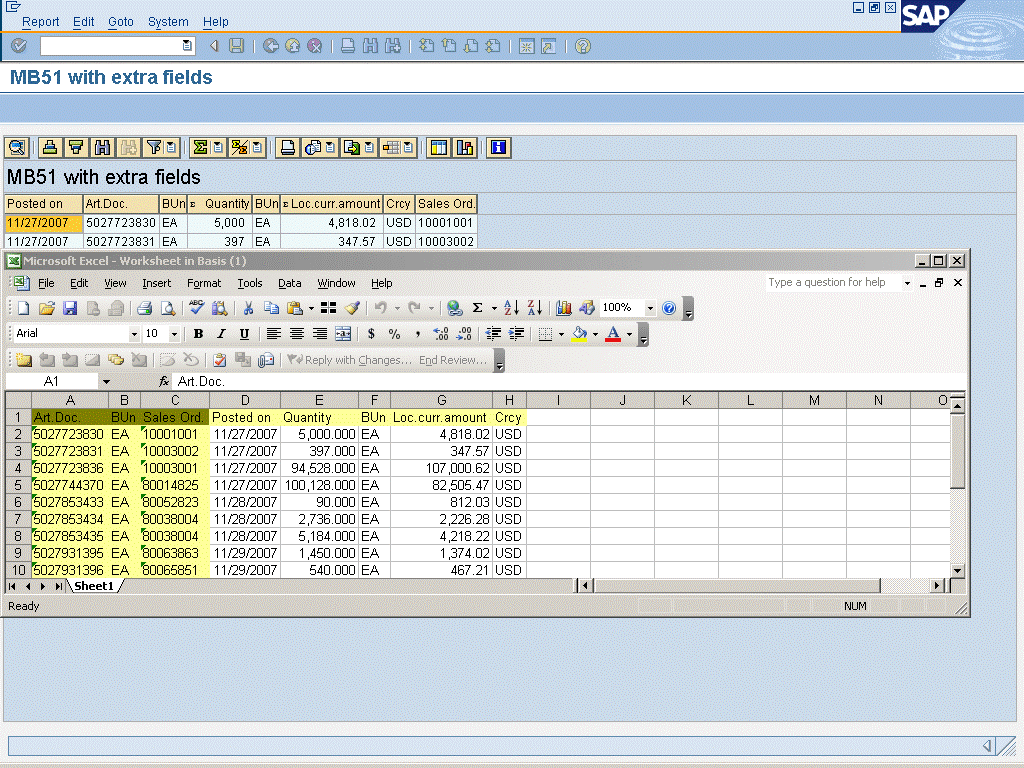Toggle Underline formatting in Excel

pos(244,334)
